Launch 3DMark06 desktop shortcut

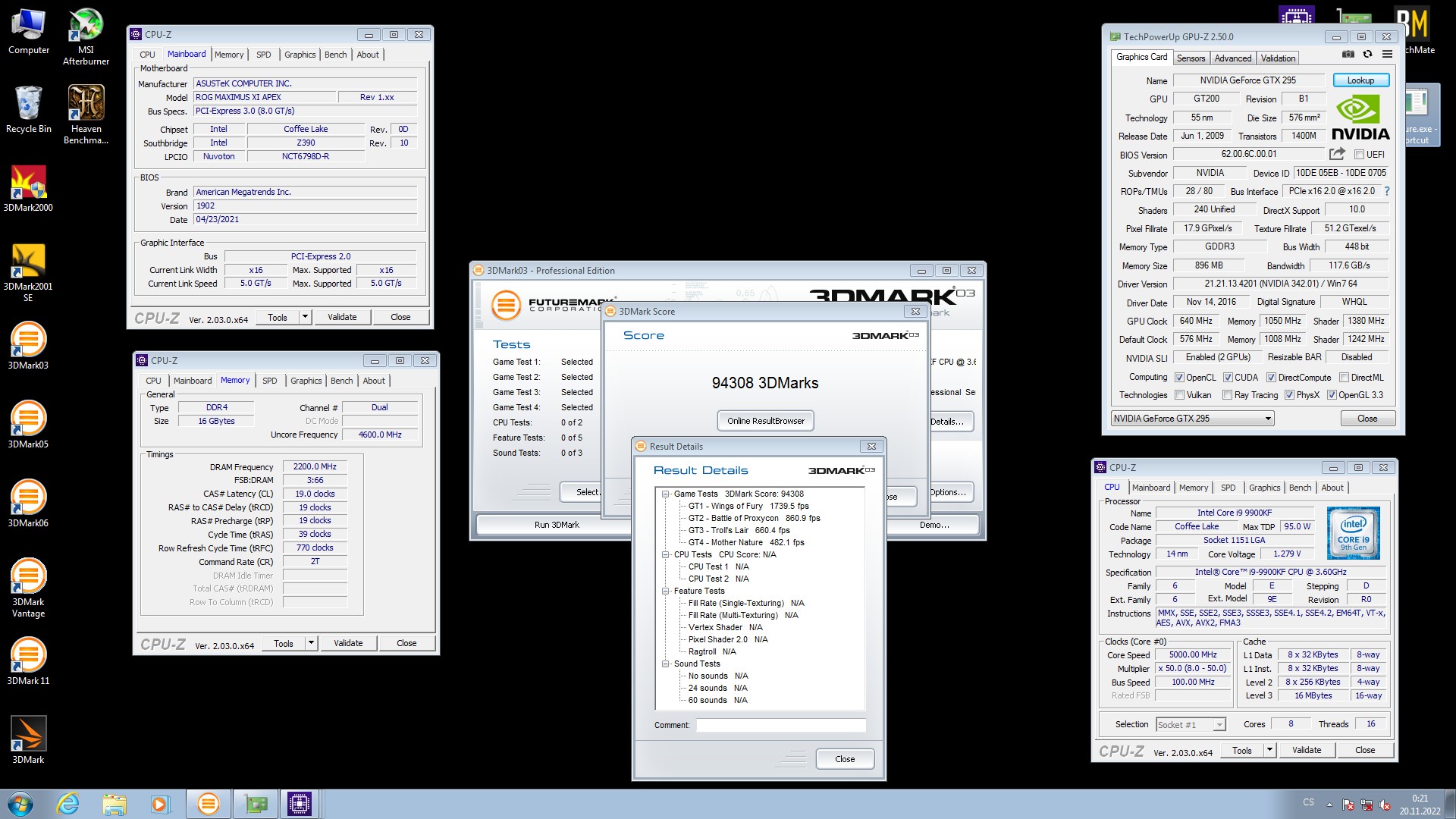(x=28, y=504)
